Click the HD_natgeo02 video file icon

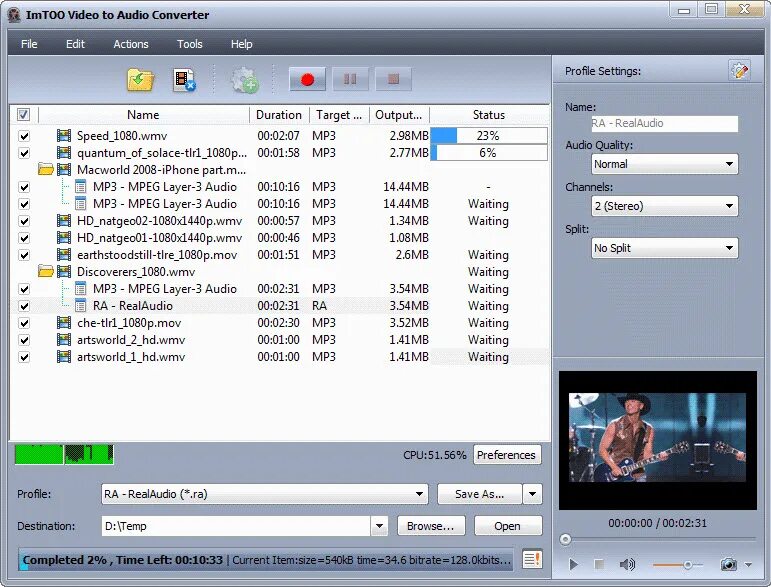pyautogui.click(x=63, y=221)
